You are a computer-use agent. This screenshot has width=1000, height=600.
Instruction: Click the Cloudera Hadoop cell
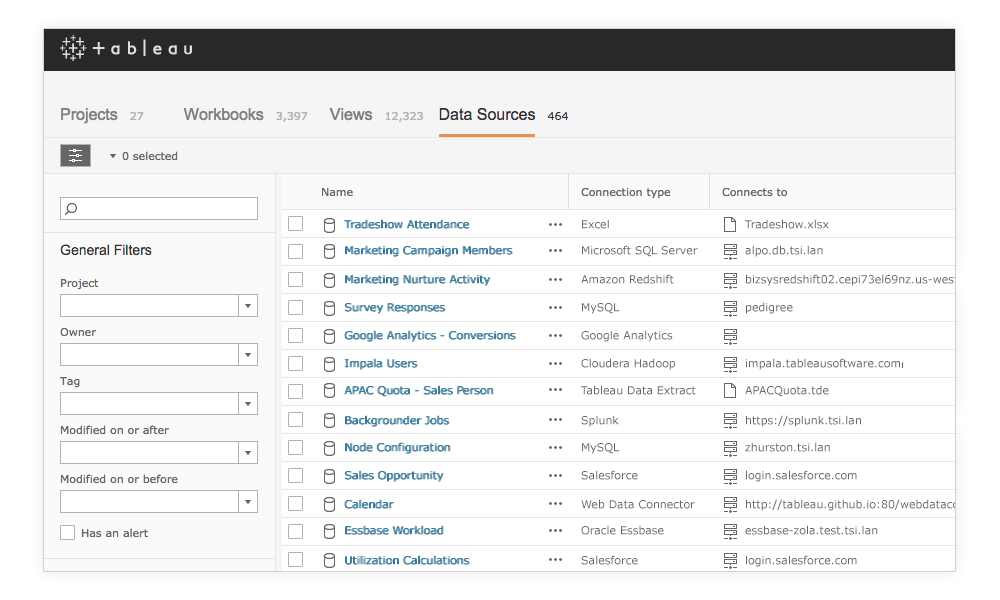coord(628,363)
